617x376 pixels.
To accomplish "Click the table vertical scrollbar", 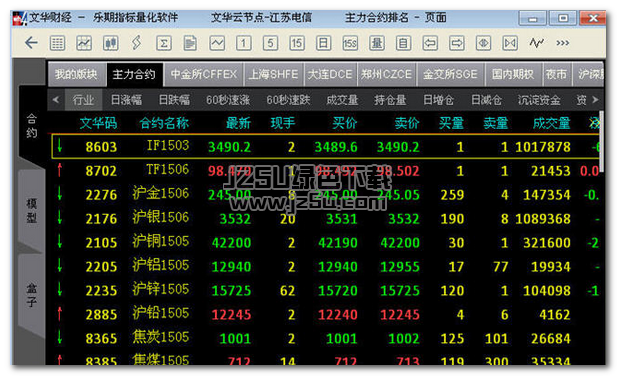I will (601, 141).
